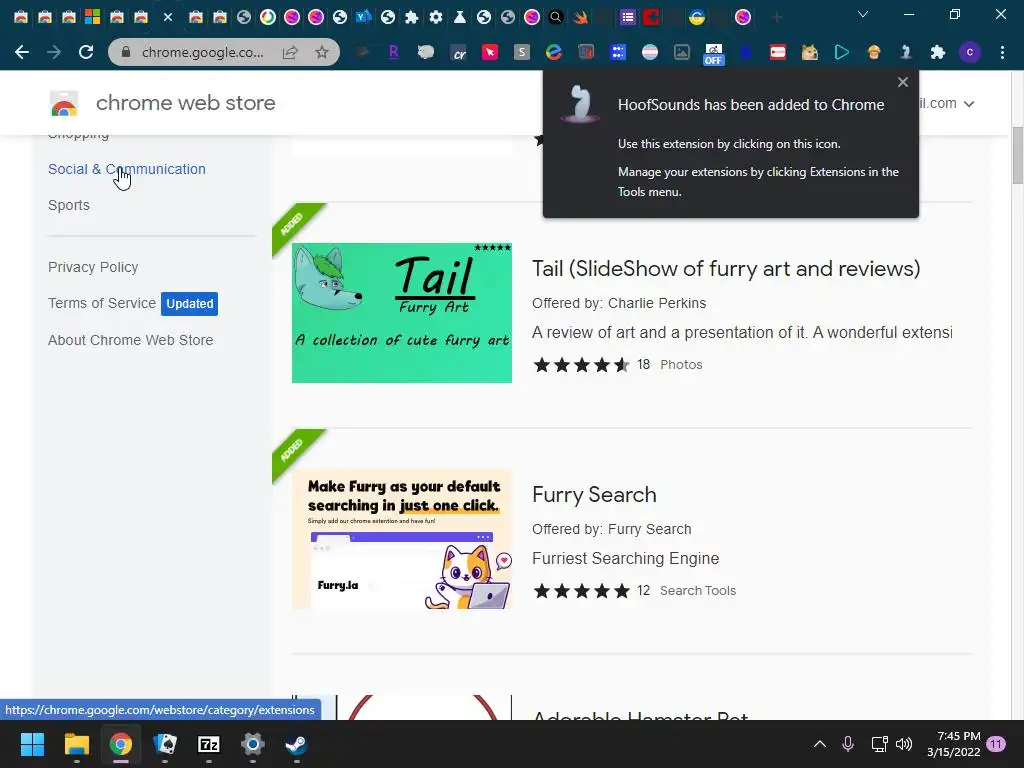Open the Sports category
The image size is (1024, 768).
(69, 205)
